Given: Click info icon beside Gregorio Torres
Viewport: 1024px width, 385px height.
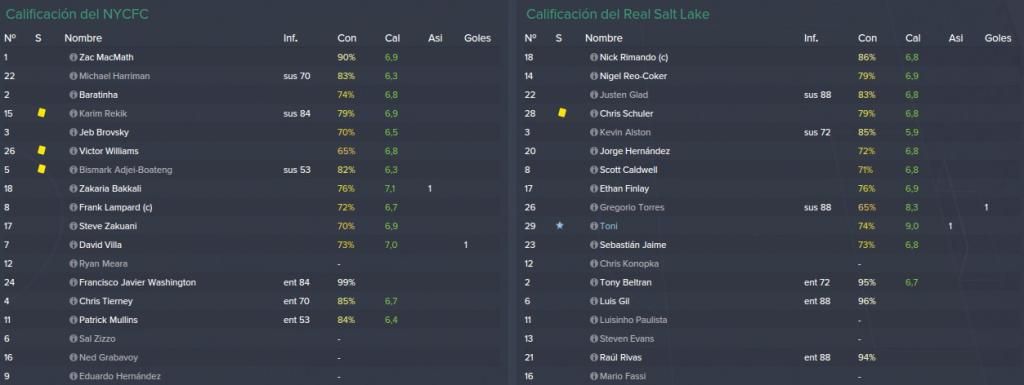Looking at the screenshot, I should point(594,208).
